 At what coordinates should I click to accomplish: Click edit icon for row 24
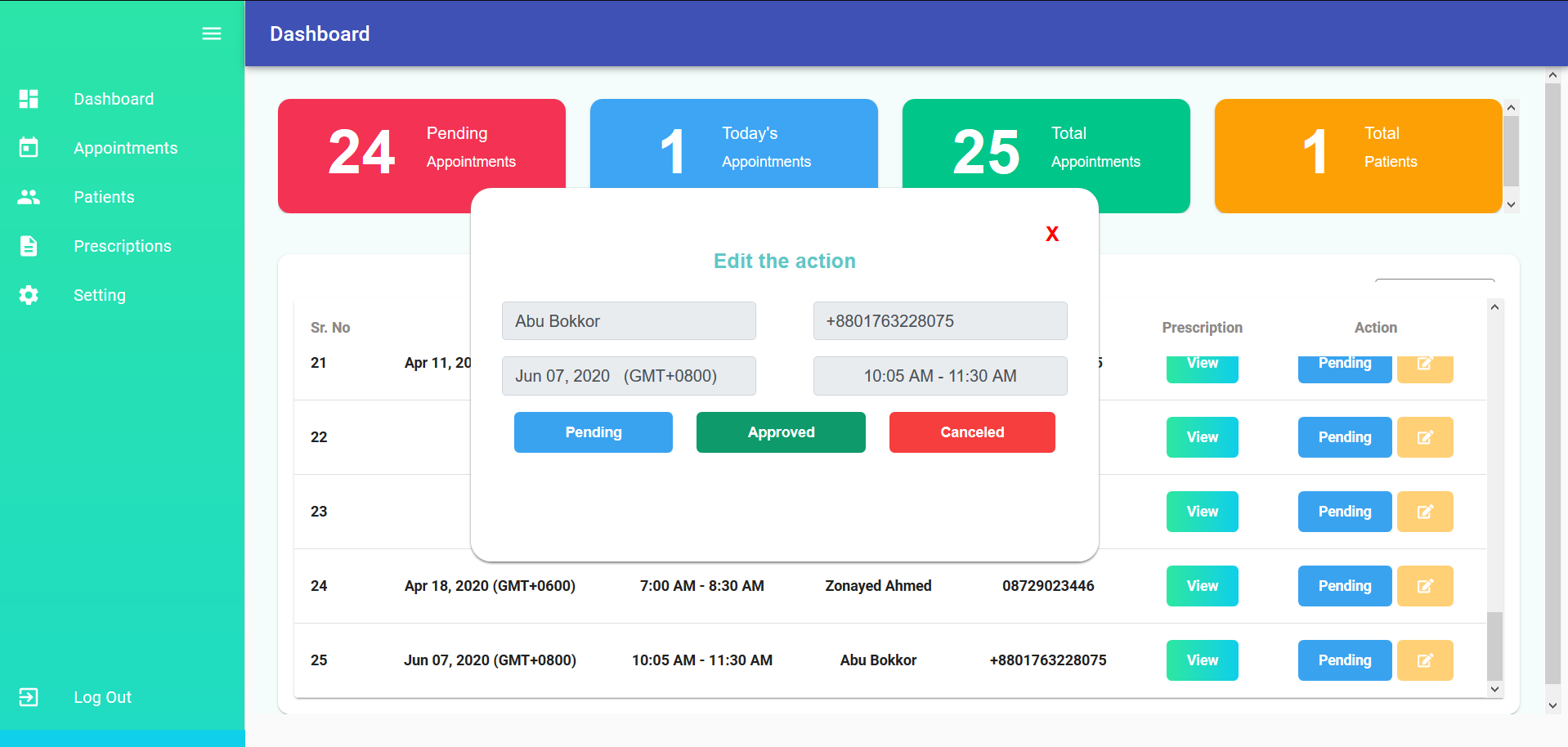click(1425, 586)
